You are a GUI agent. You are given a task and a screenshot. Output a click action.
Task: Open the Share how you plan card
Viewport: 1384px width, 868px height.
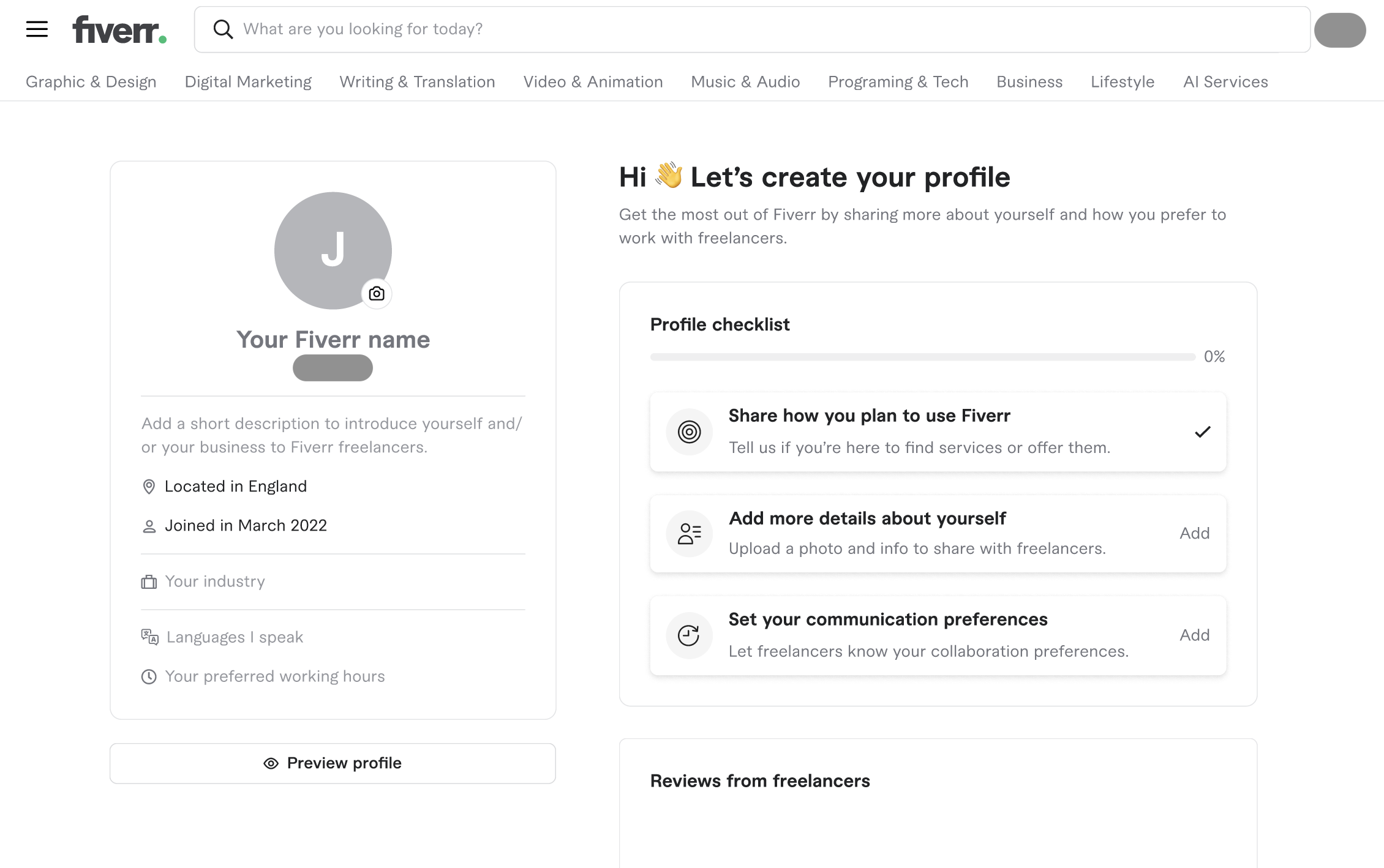pos(938,432)
